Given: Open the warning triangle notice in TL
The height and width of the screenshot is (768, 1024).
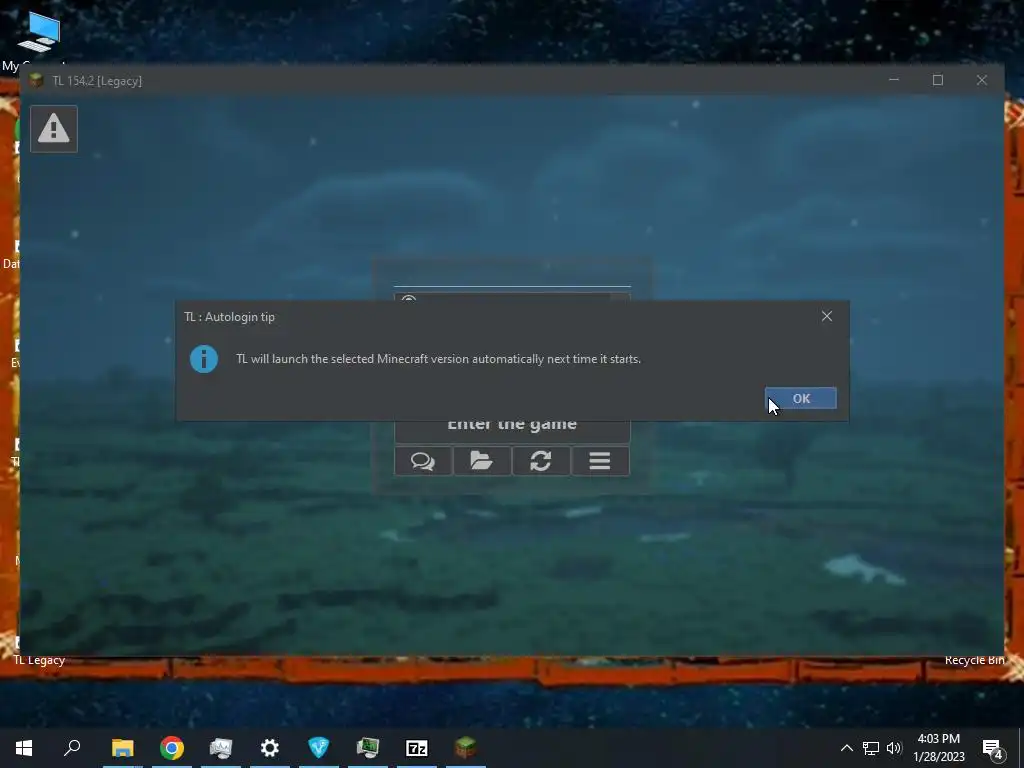Looking at the screenshot, I should coord(54,129).
